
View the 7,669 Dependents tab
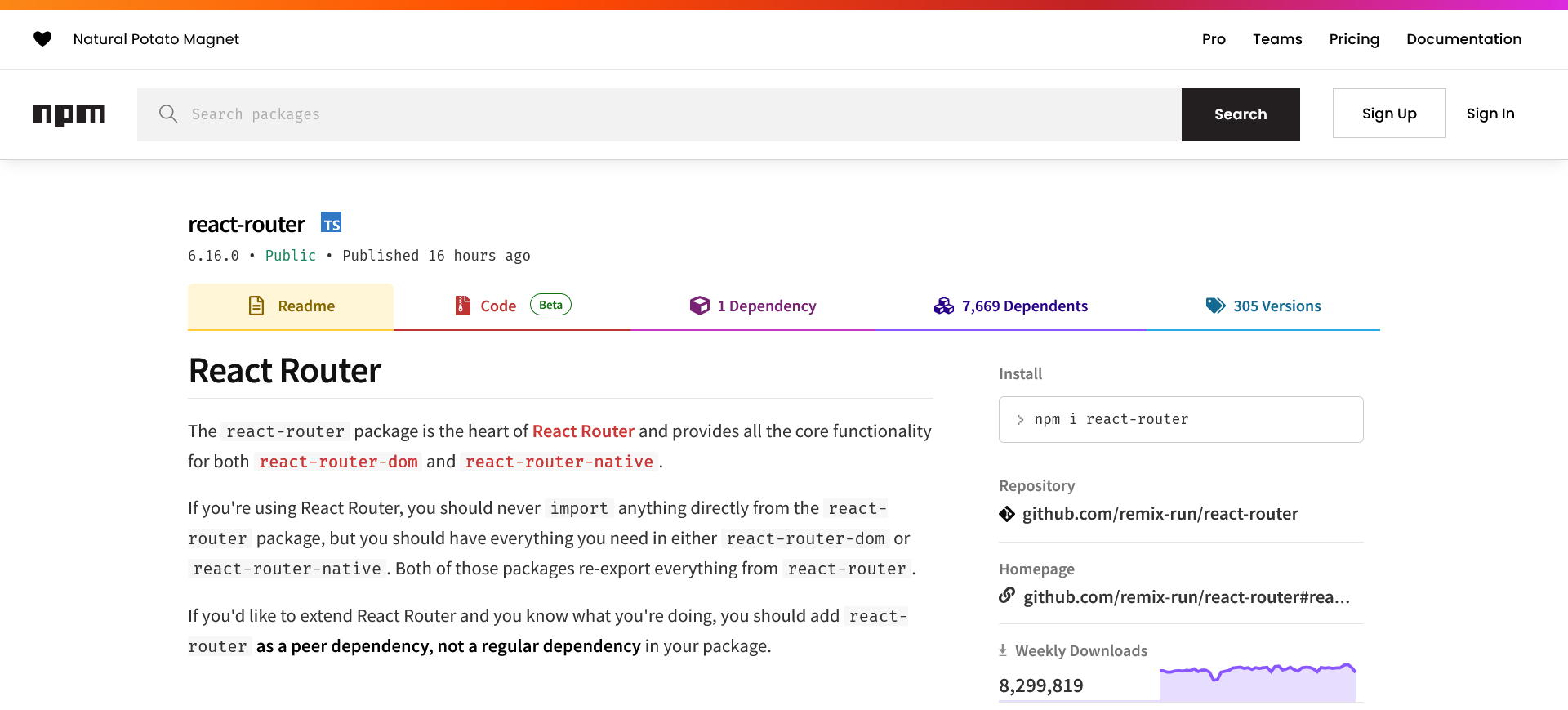click(x=1011, y=306)
